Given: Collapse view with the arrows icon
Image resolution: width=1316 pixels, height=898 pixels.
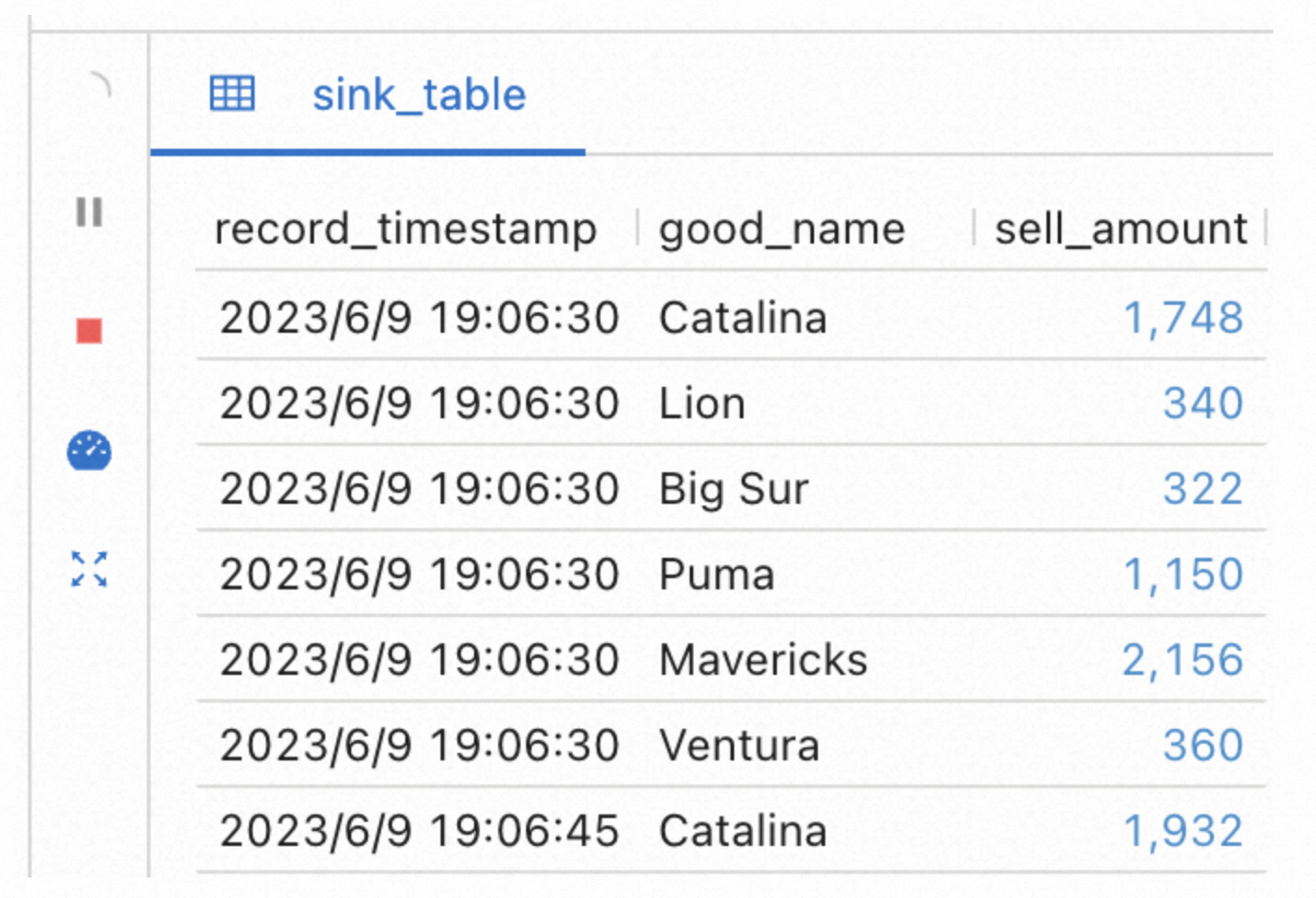Looking at the screenshot, I should pyautogui.click(x=89, y=569).
